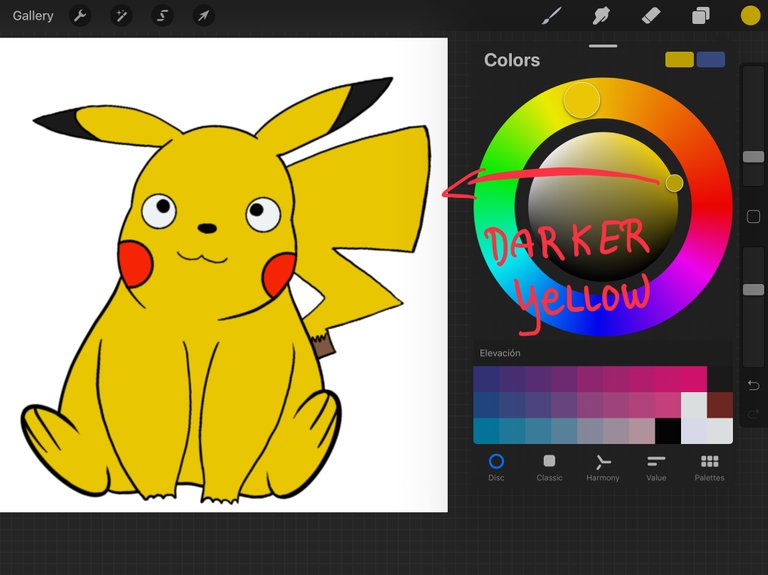Click the redo arrow in sidebar
768x575 pixels.
pos(753,415)
